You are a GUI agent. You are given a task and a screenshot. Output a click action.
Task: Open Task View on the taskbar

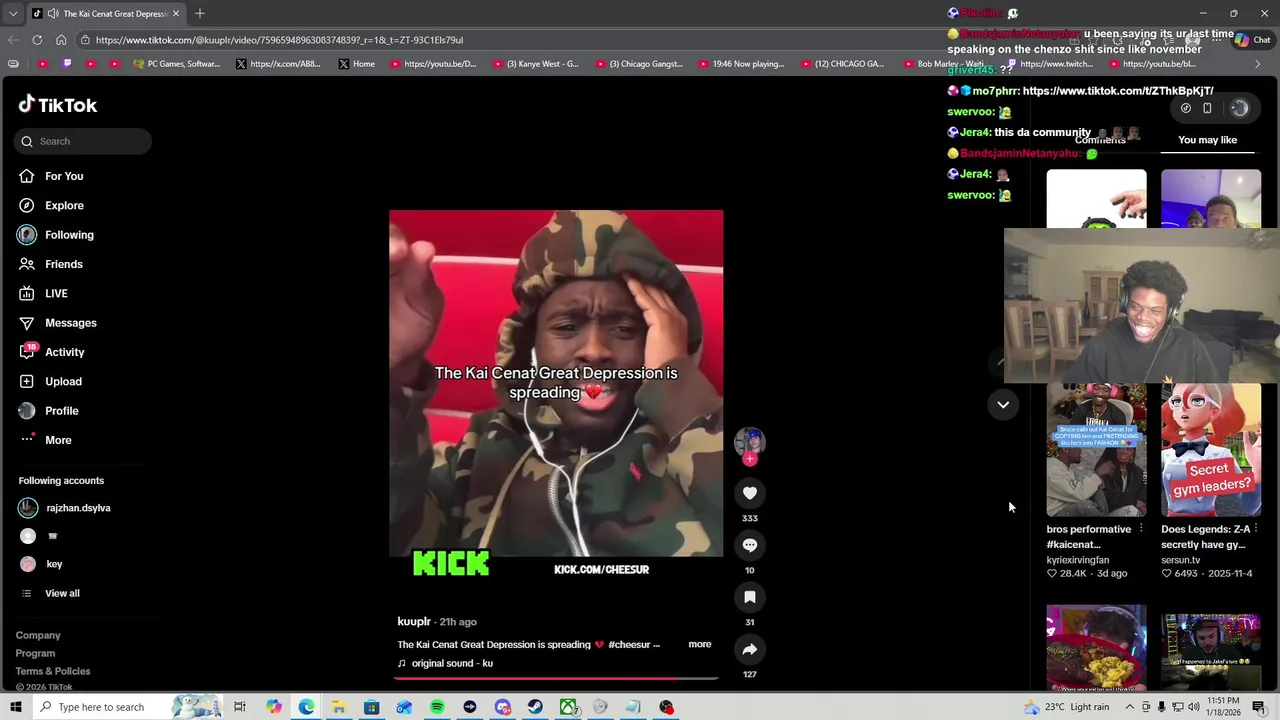[240, 707]
